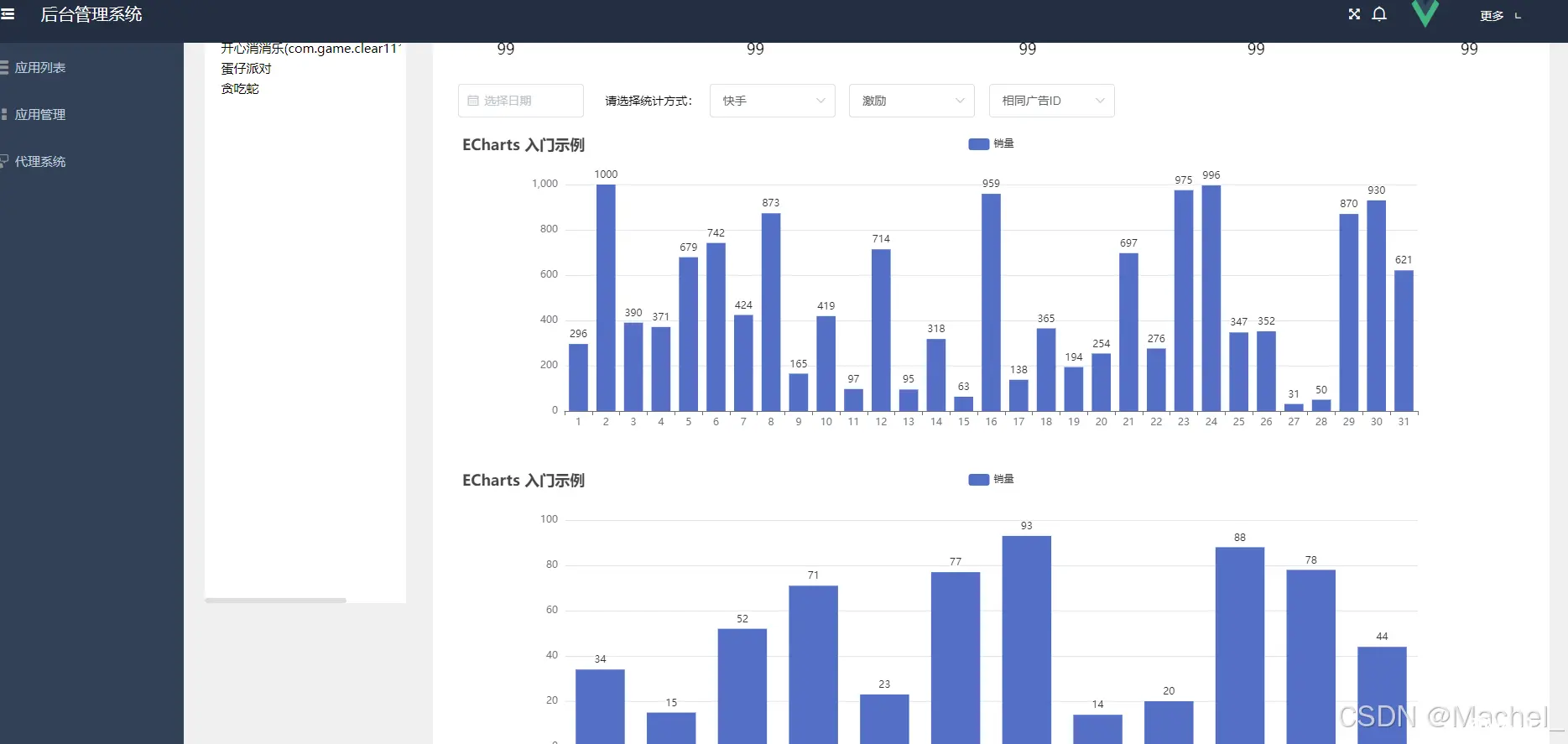1568x744 pixels.
Task: Click the bar labeled 930 in first chart
Action: [x=1376, y=306]
